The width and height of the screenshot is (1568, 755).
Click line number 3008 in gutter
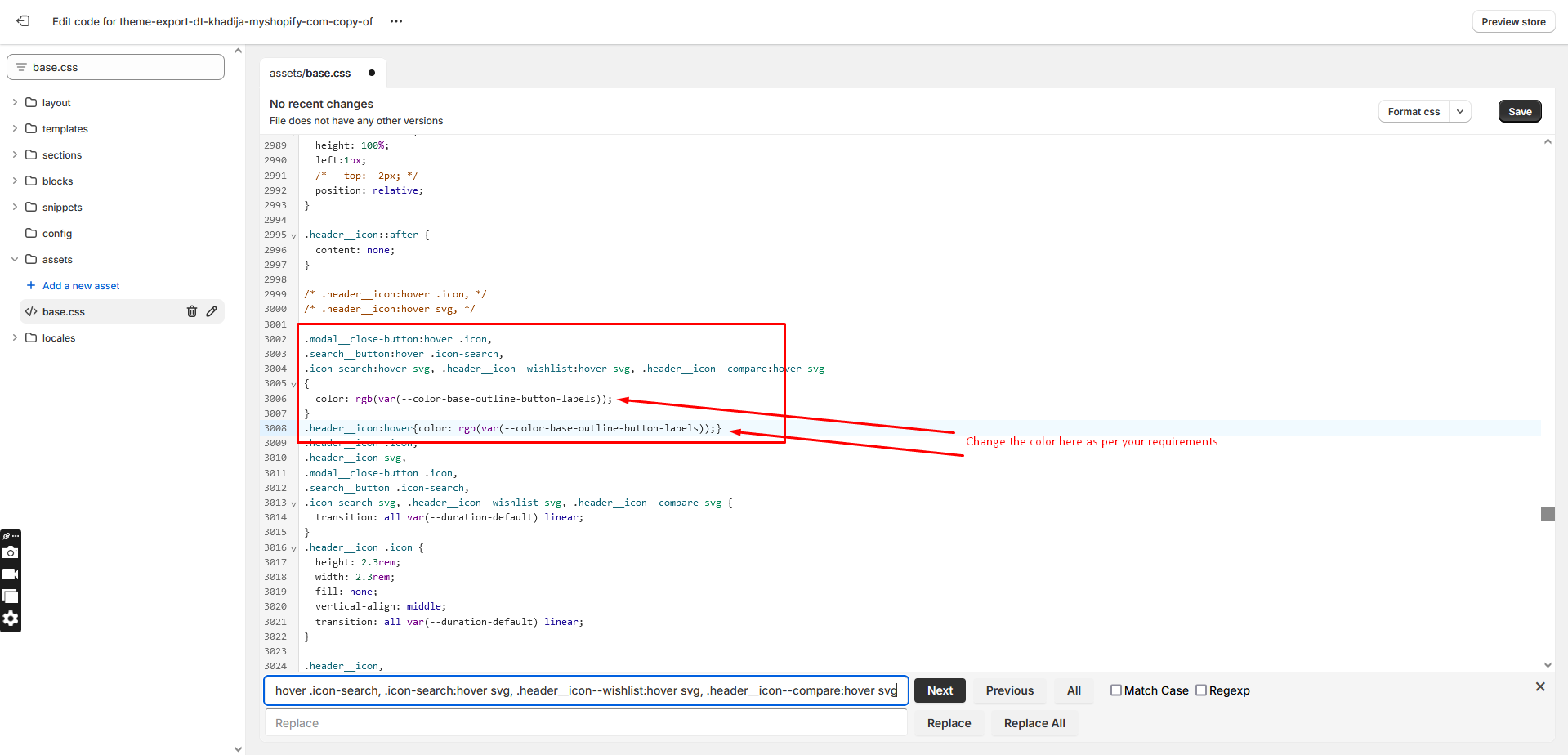(x=275, y=428)
